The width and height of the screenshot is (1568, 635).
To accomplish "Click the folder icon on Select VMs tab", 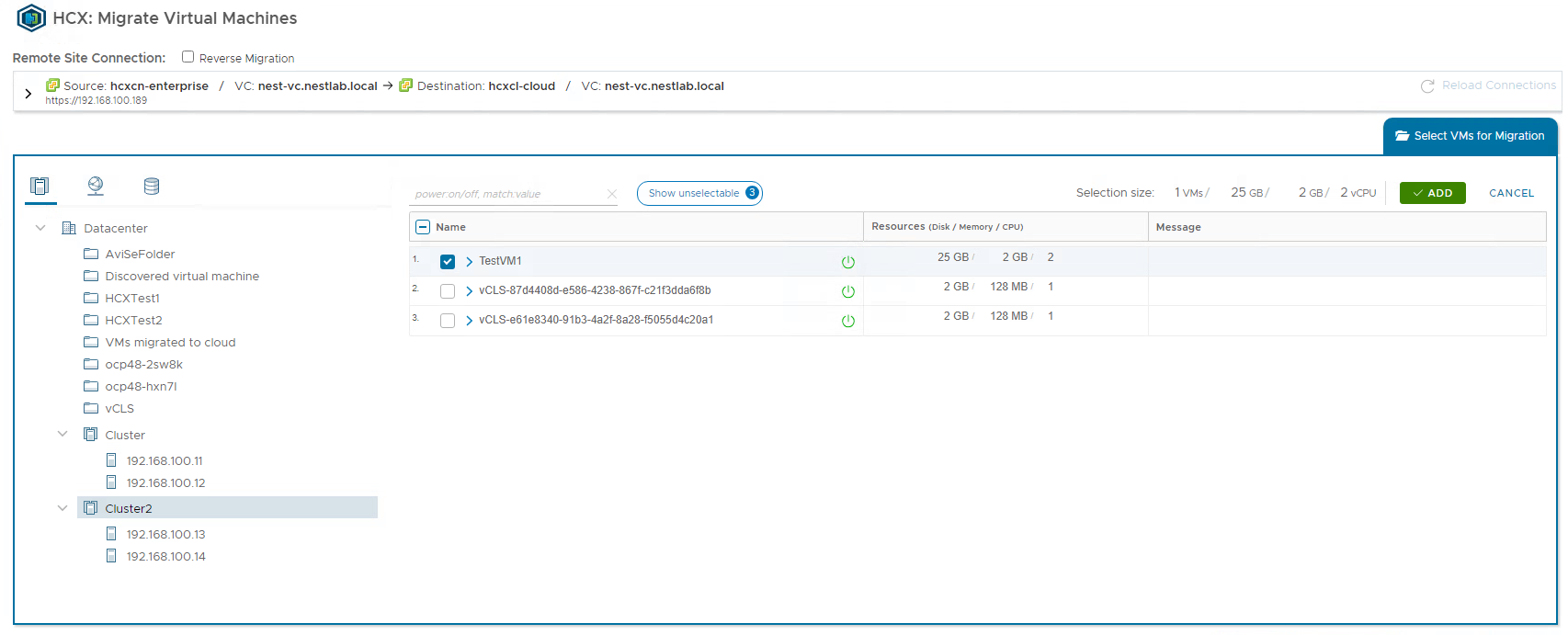I will [x=1402, y=136].
